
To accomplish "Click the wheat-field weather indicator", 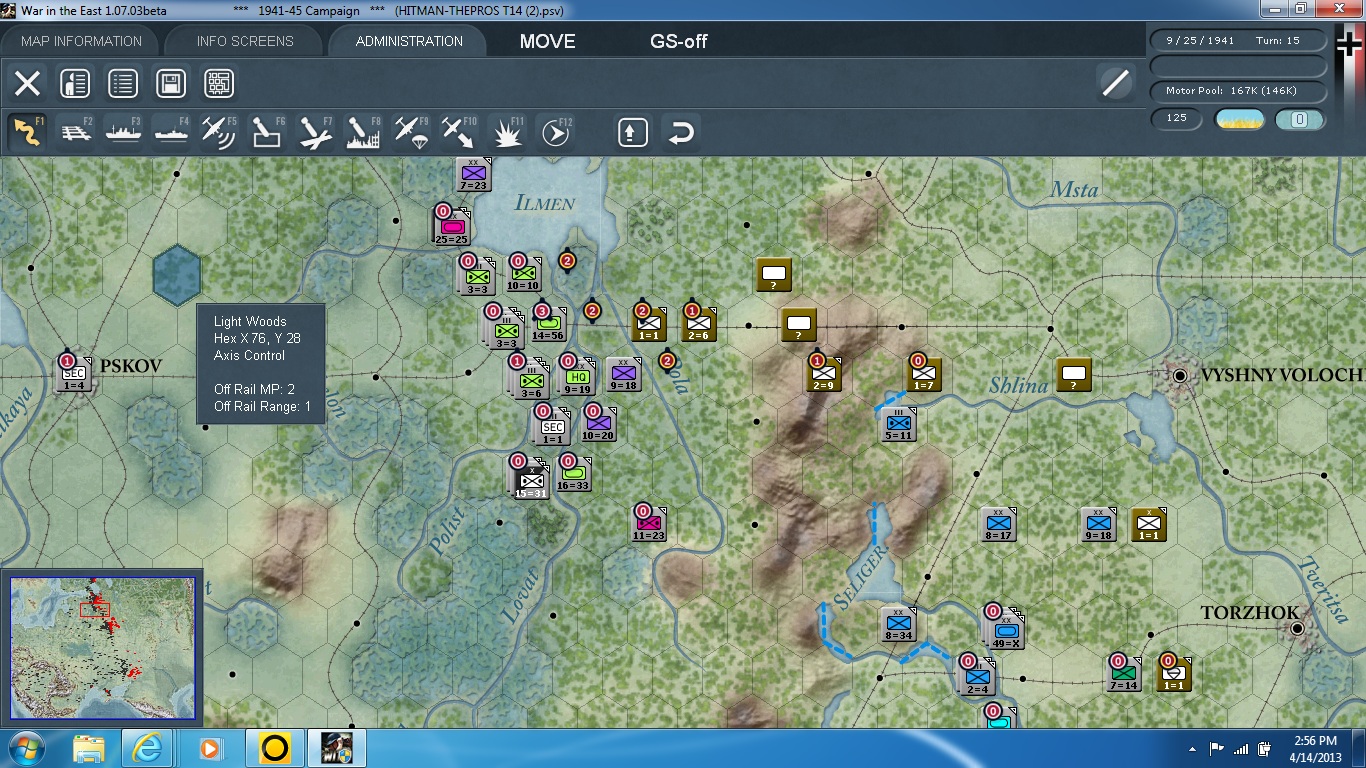I will [x=1240, y=119].
